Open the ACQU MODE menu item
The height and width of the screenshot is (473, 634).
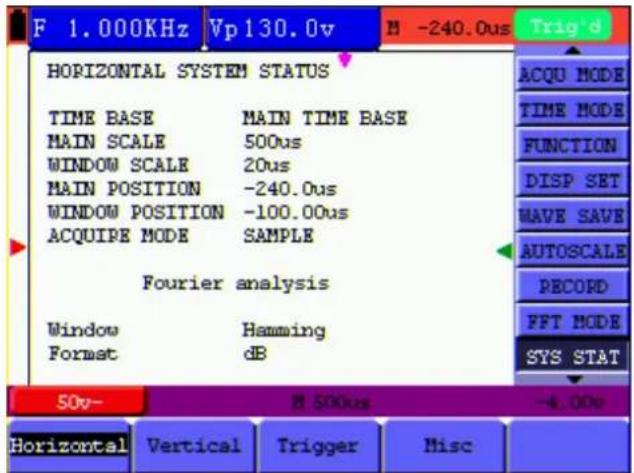[572, 74]
